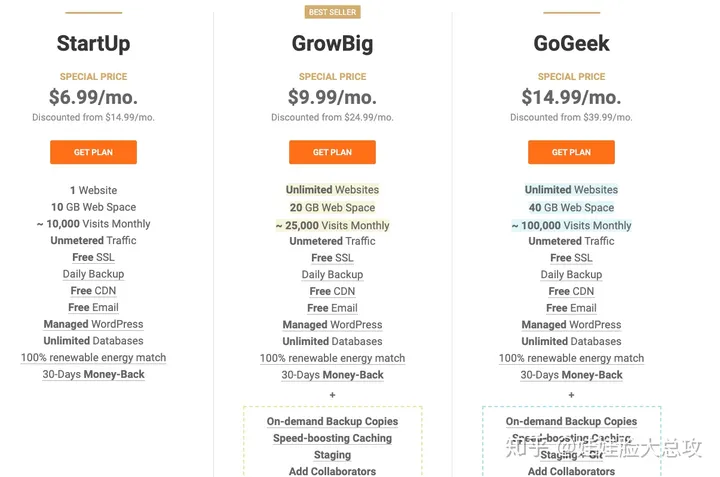720x477 pixels.
Task: Click GET PLAN under StartUp
Action: point(93,152)
